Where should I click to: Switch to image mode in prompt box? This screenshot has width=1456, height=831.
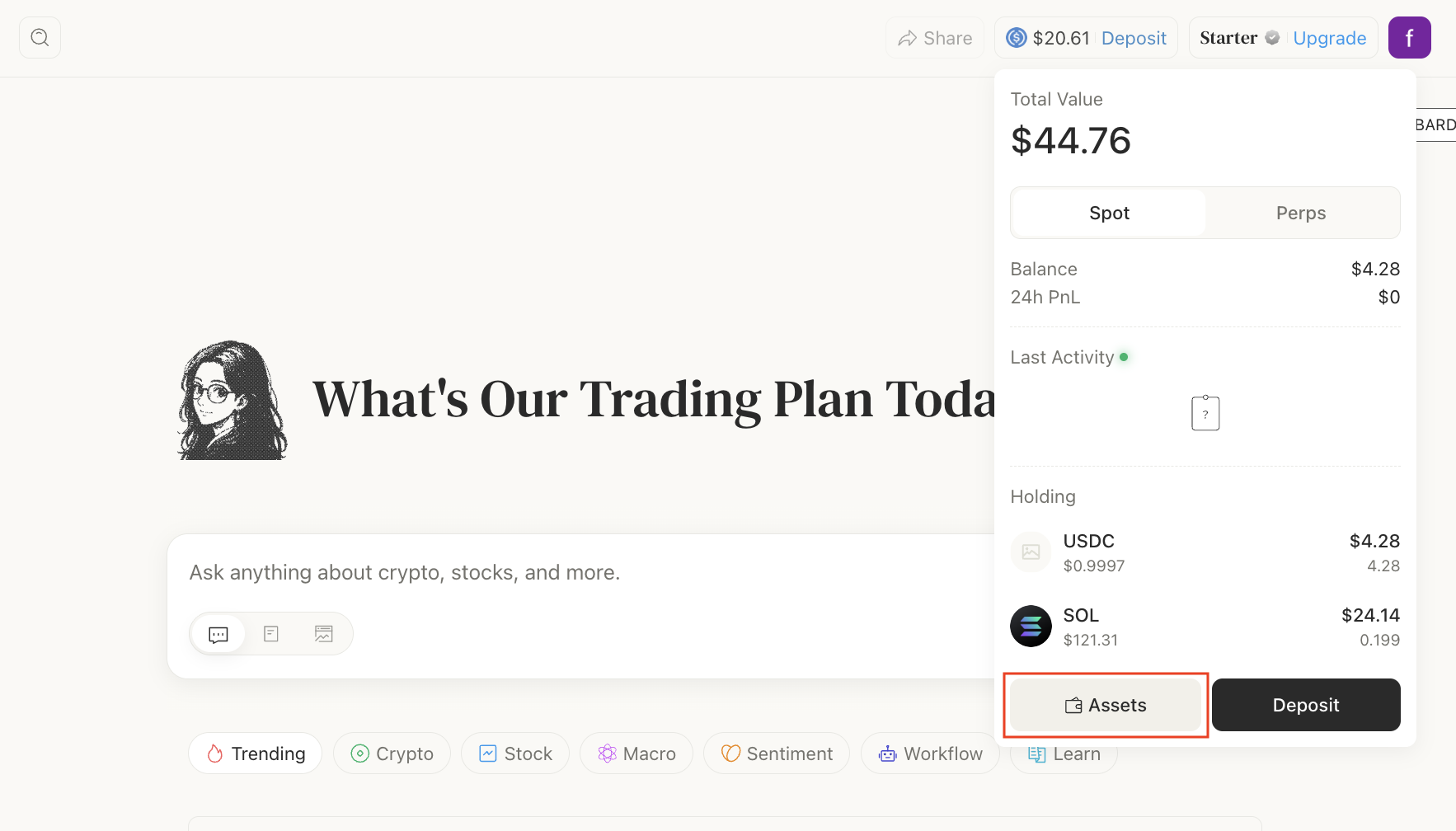(x=324, y=634)
